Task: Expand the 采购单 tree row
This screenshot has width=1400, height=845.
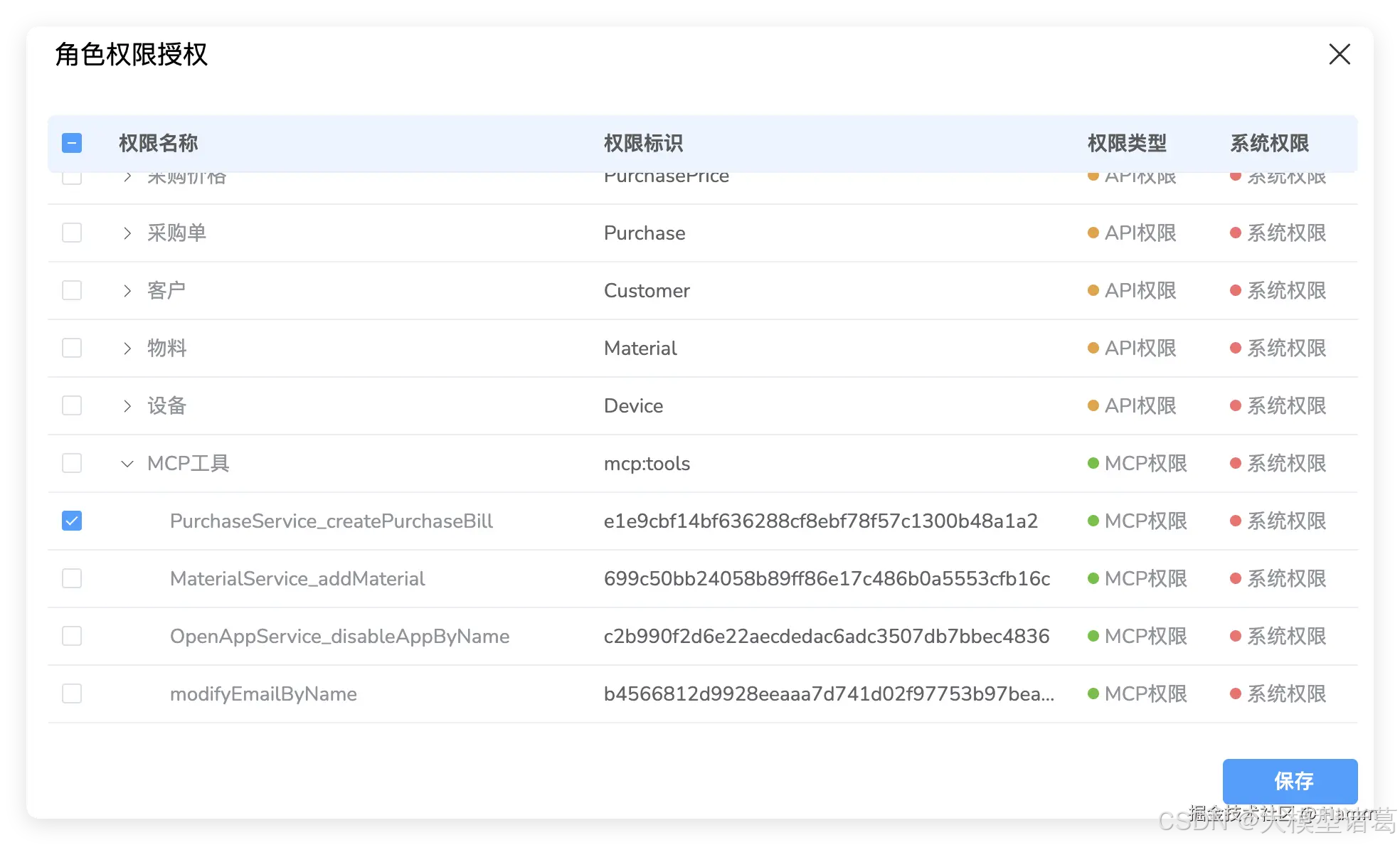Action: (127, 233)
